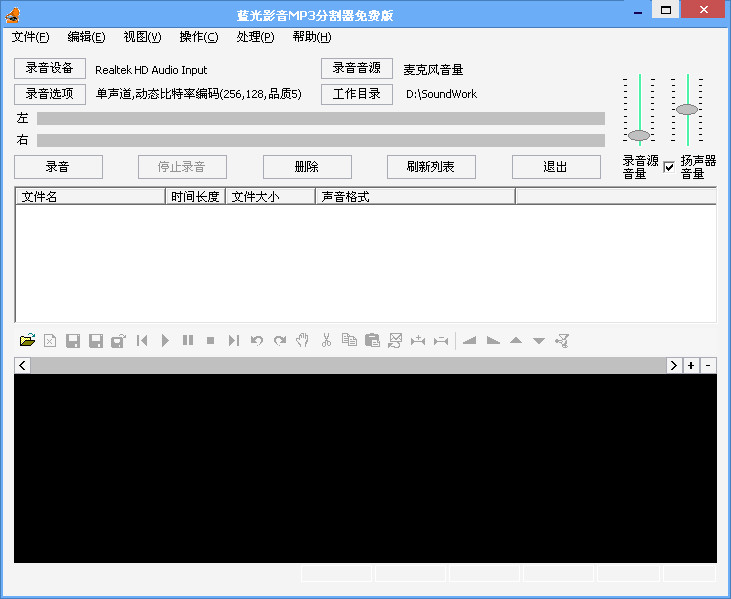The width and height of the screenshot is (731, 599).
Task: Click the 录音音源 button
Action: pyautogui.click(x=357, y=68)
